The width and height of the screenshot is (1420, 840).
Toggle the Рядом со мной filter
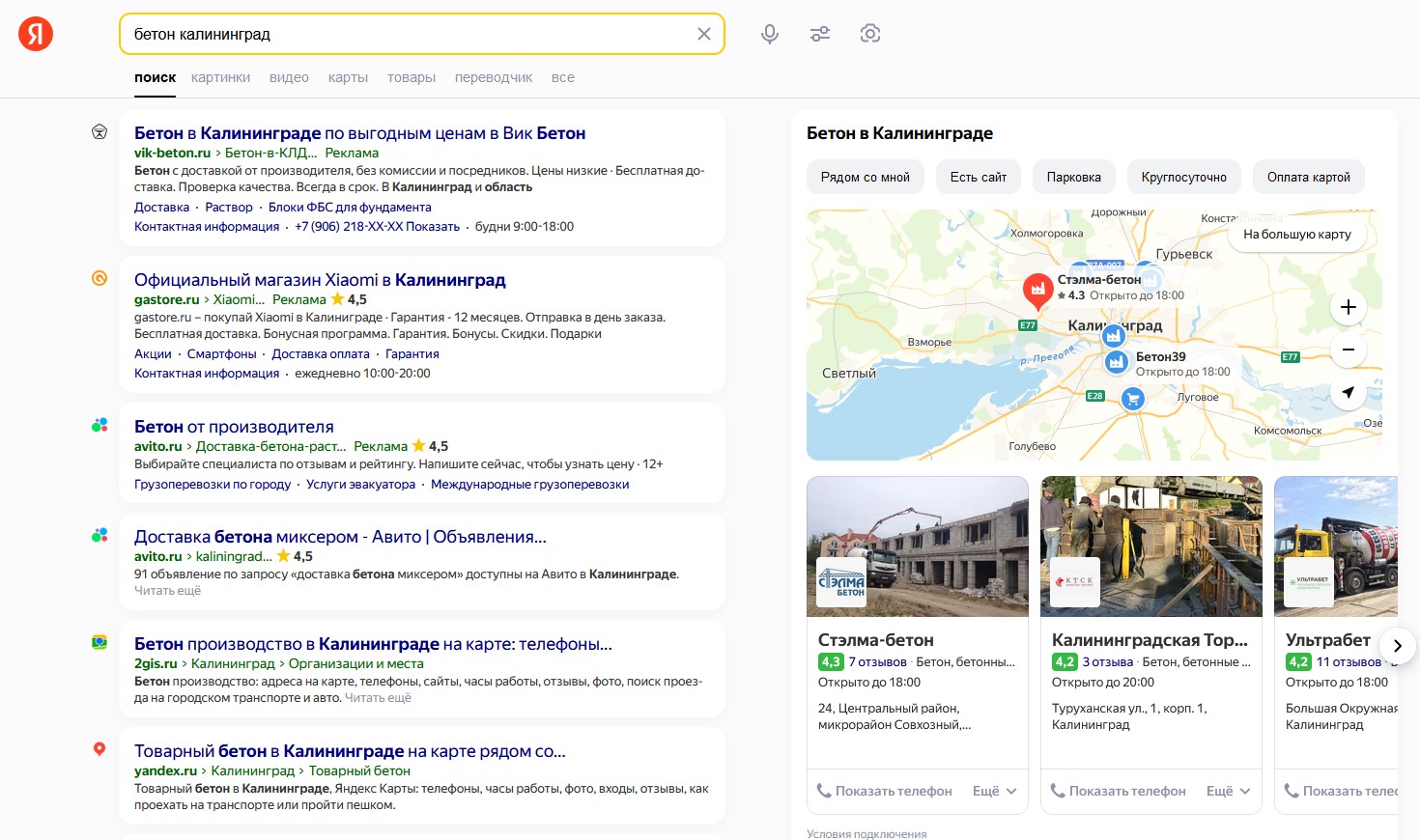(866, 177)
